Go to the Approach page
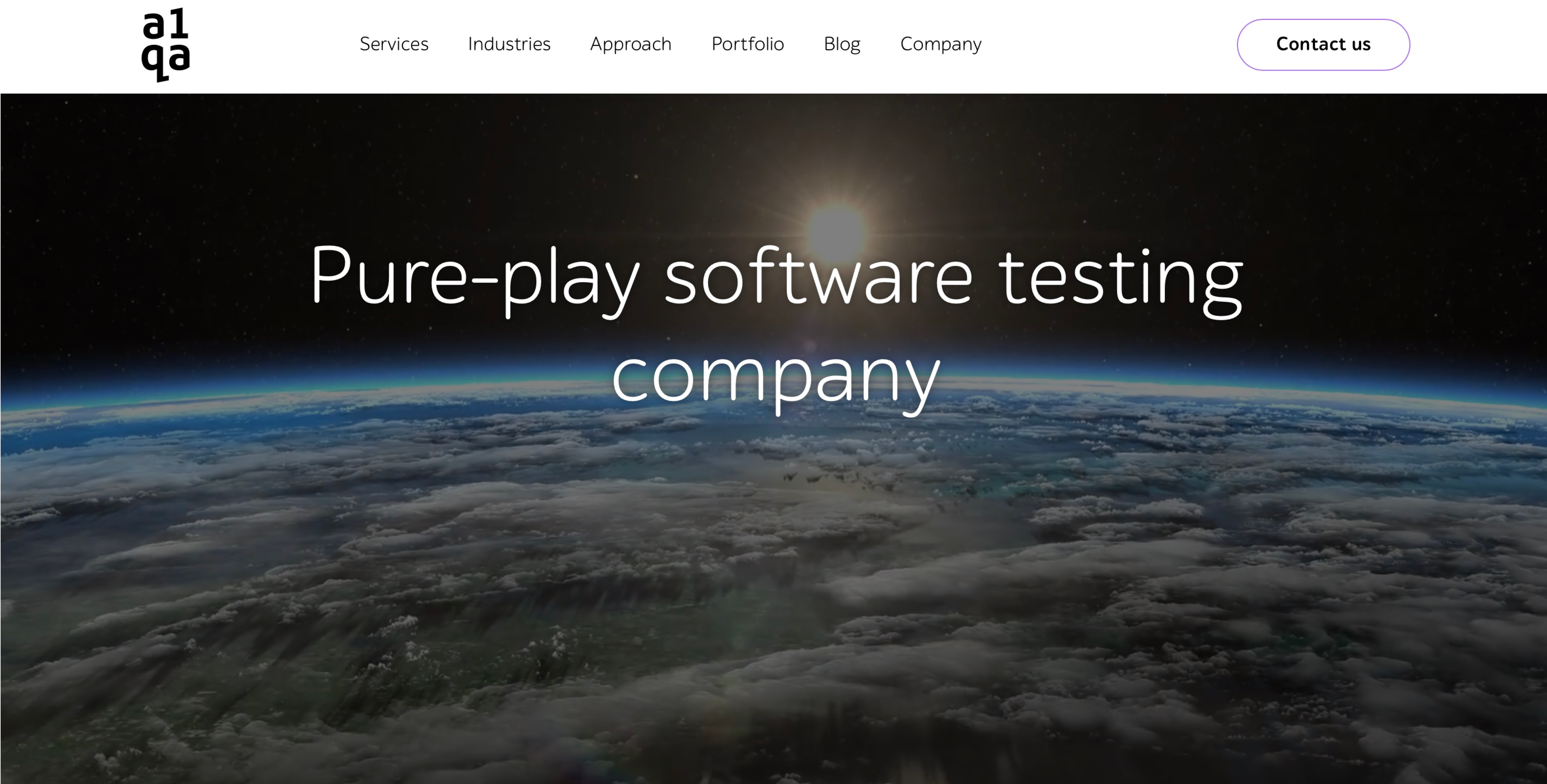Image resolution: width=1547 pixels, height=784 pixels. pos(631,44)
